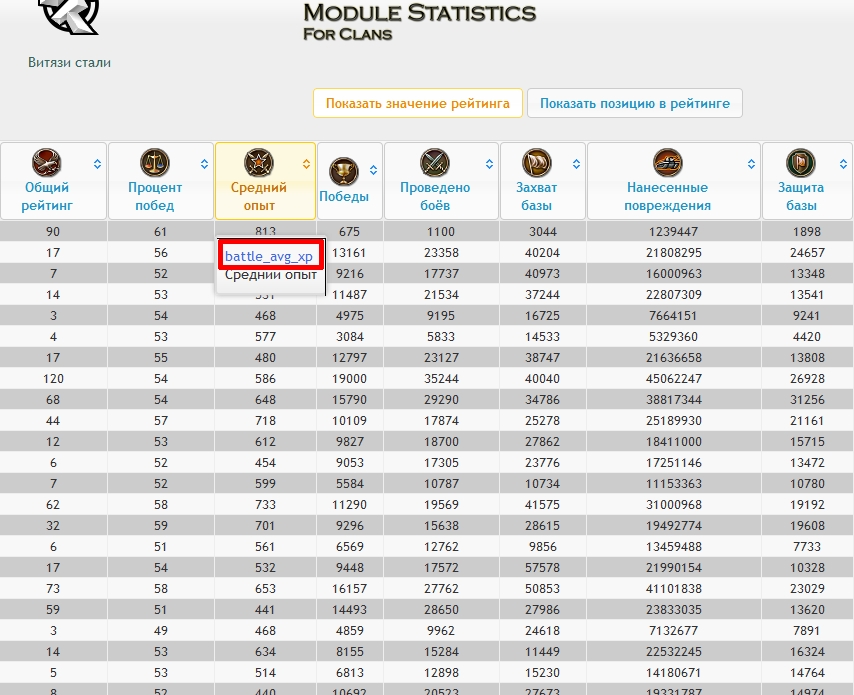Toggle sort arrows on Защита базы column
The height and width of the screenshot is (695, 854).
pyautogui.click(x=845, y=164)
